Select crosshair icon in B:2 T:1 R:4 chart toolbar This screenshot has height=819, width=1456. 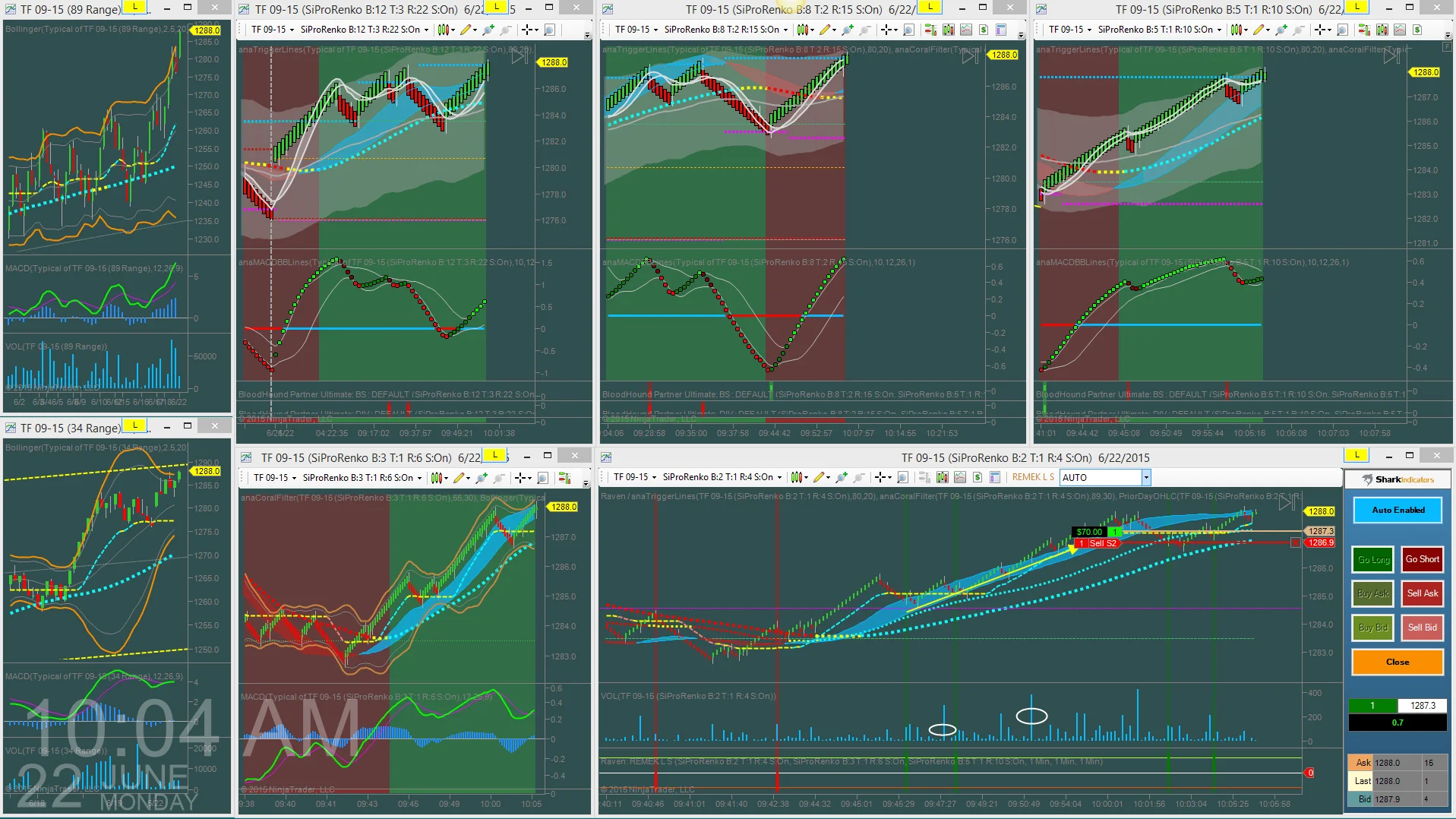[882, 477]
